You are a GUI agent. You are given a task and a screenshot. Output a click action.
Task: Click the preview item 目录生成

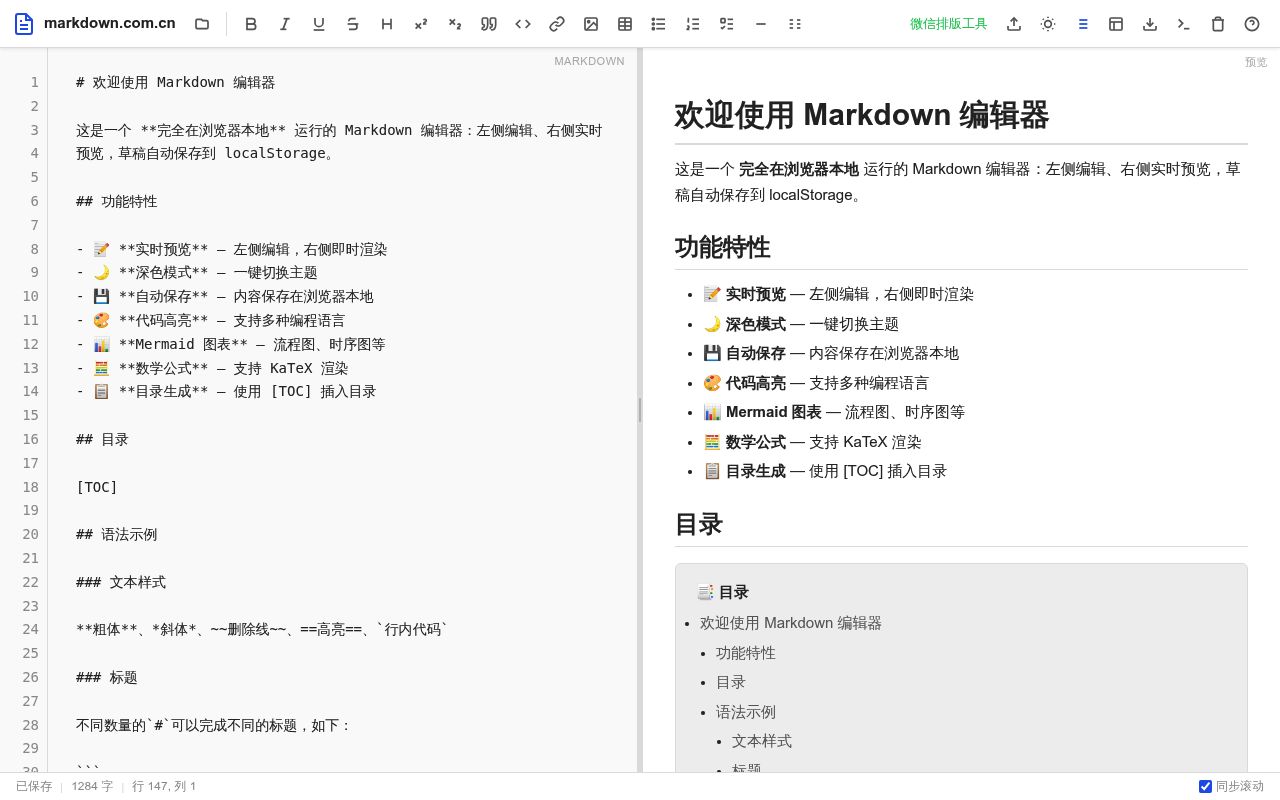click(x=825, y=471)
